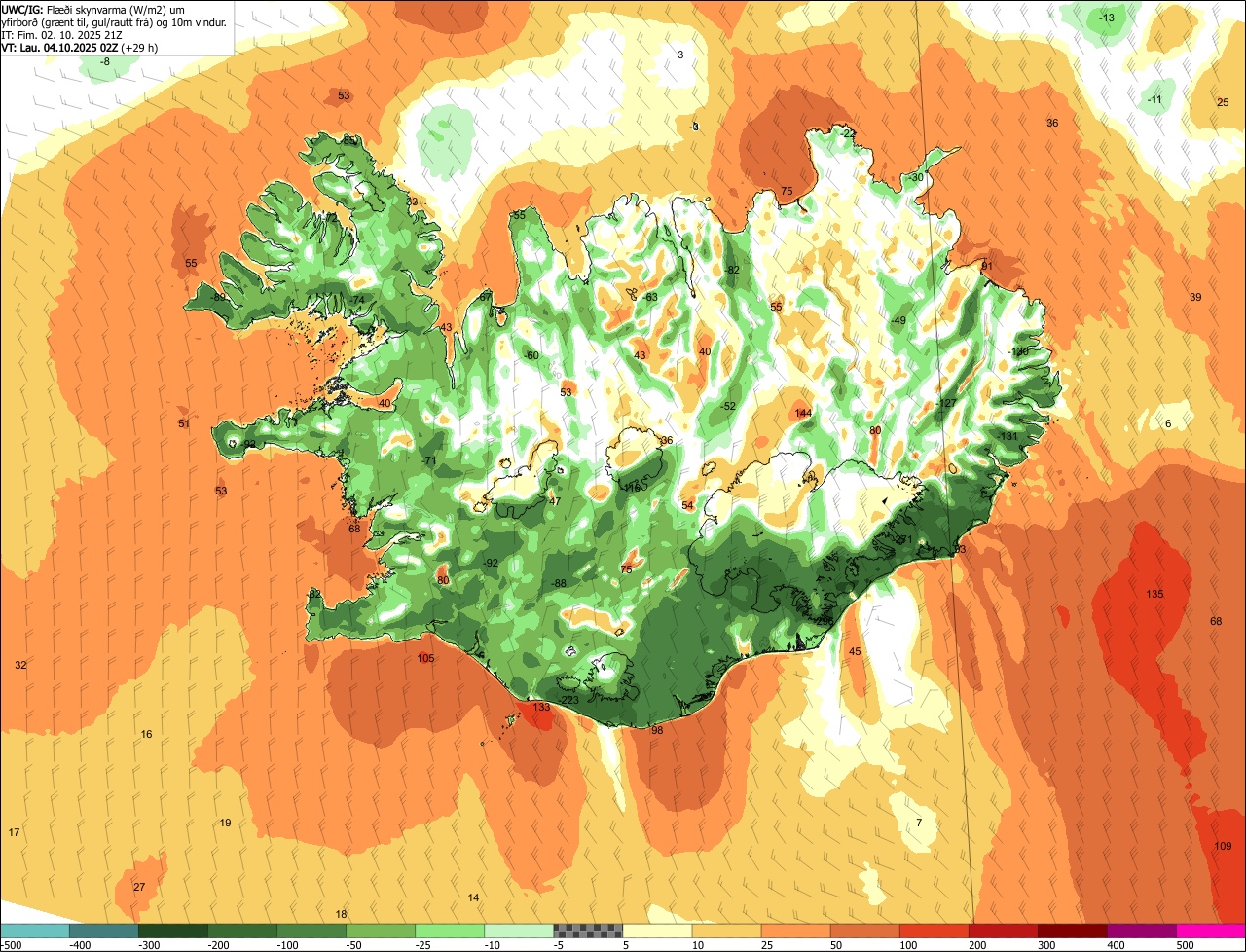Click the map value '-131' near the east coast
This screenshot has height=952, width=1246.
point(1007,436)
